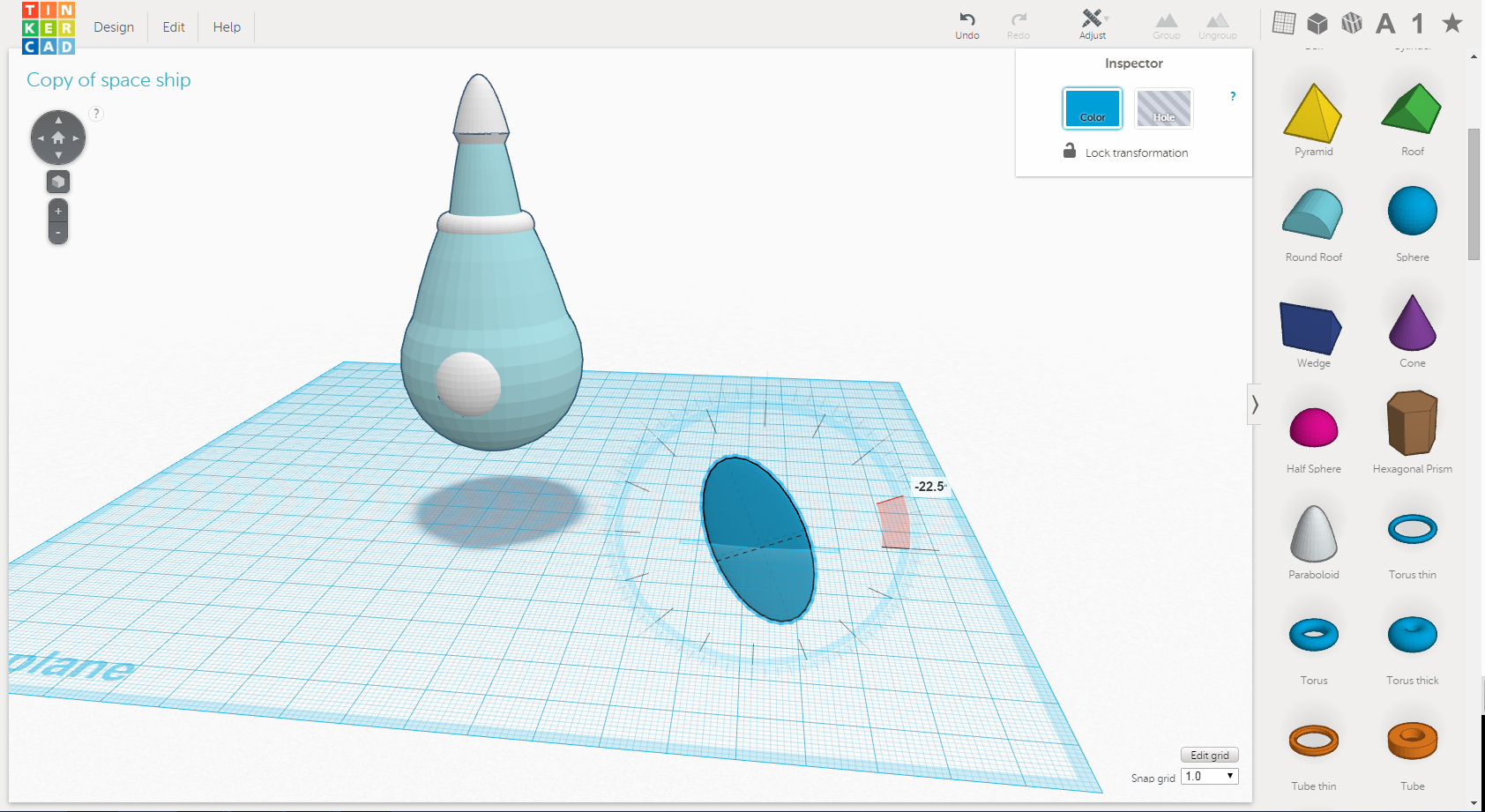Pick the Torus shape
The height and width of the screenshot is (812, 1485).
1313,651
